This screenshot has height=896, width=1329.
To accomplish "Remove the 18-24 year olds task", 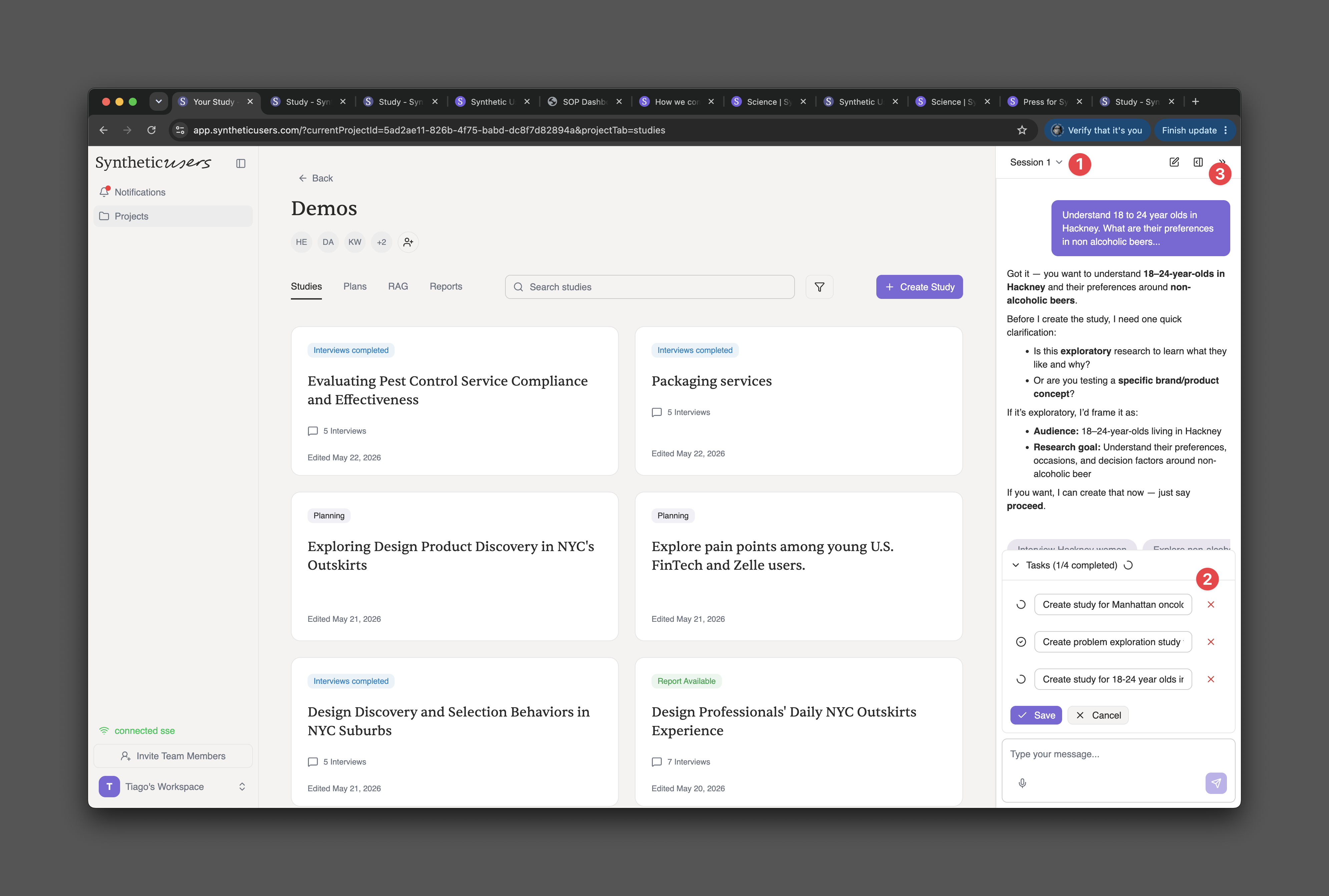I will (1211, 680).
